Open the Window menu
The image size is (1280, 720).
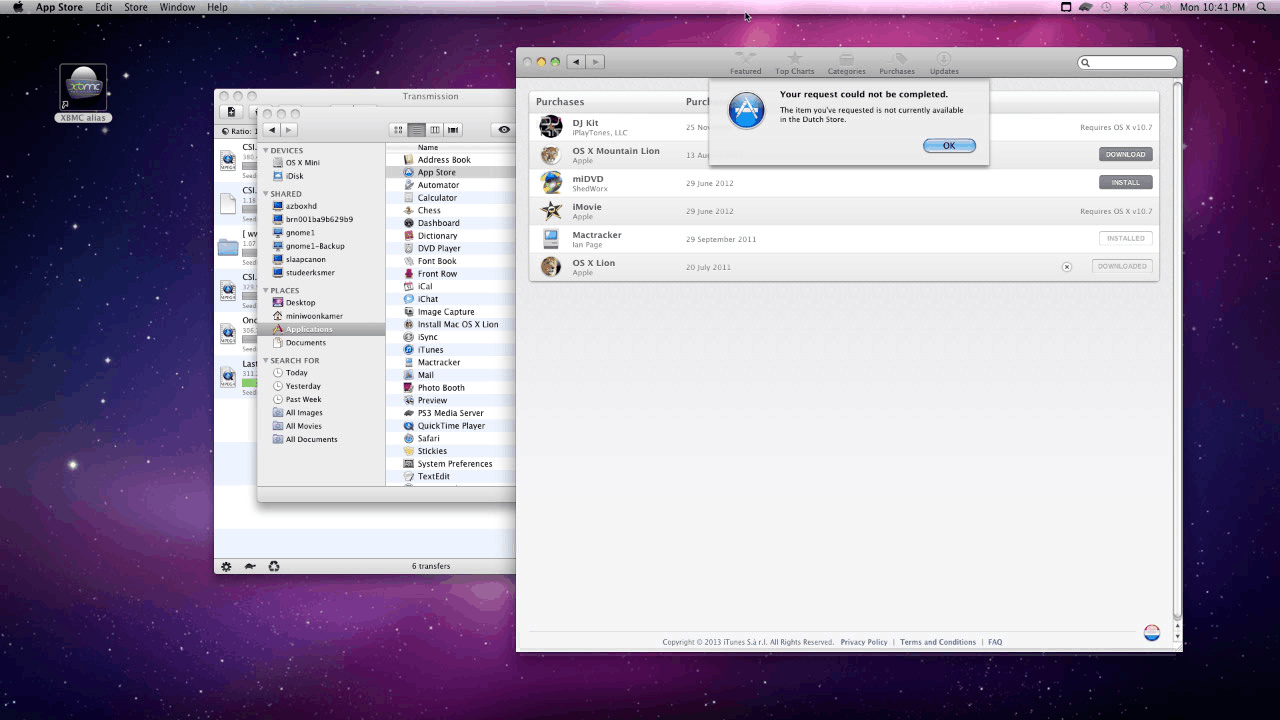[x=178, y=7]
